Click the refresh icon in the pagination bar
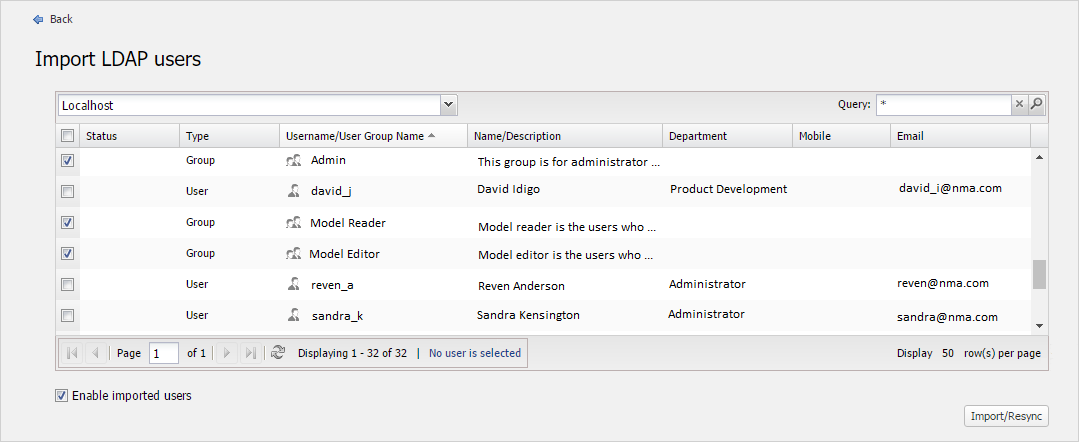The image size is (1079, 442). (x=278, y=353)
